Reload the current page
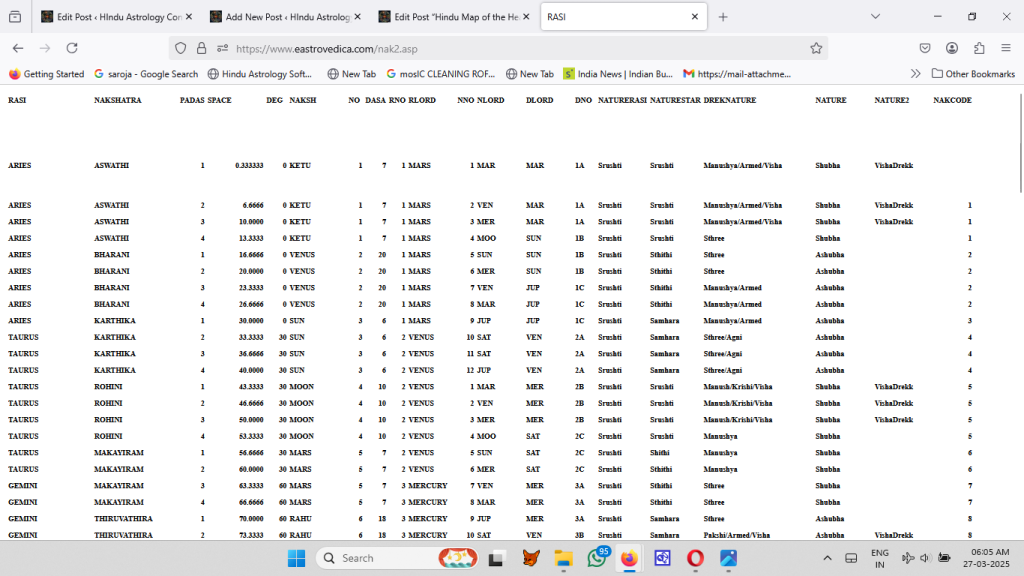Viewport: 1024px width, 576px height. (72, 48)
